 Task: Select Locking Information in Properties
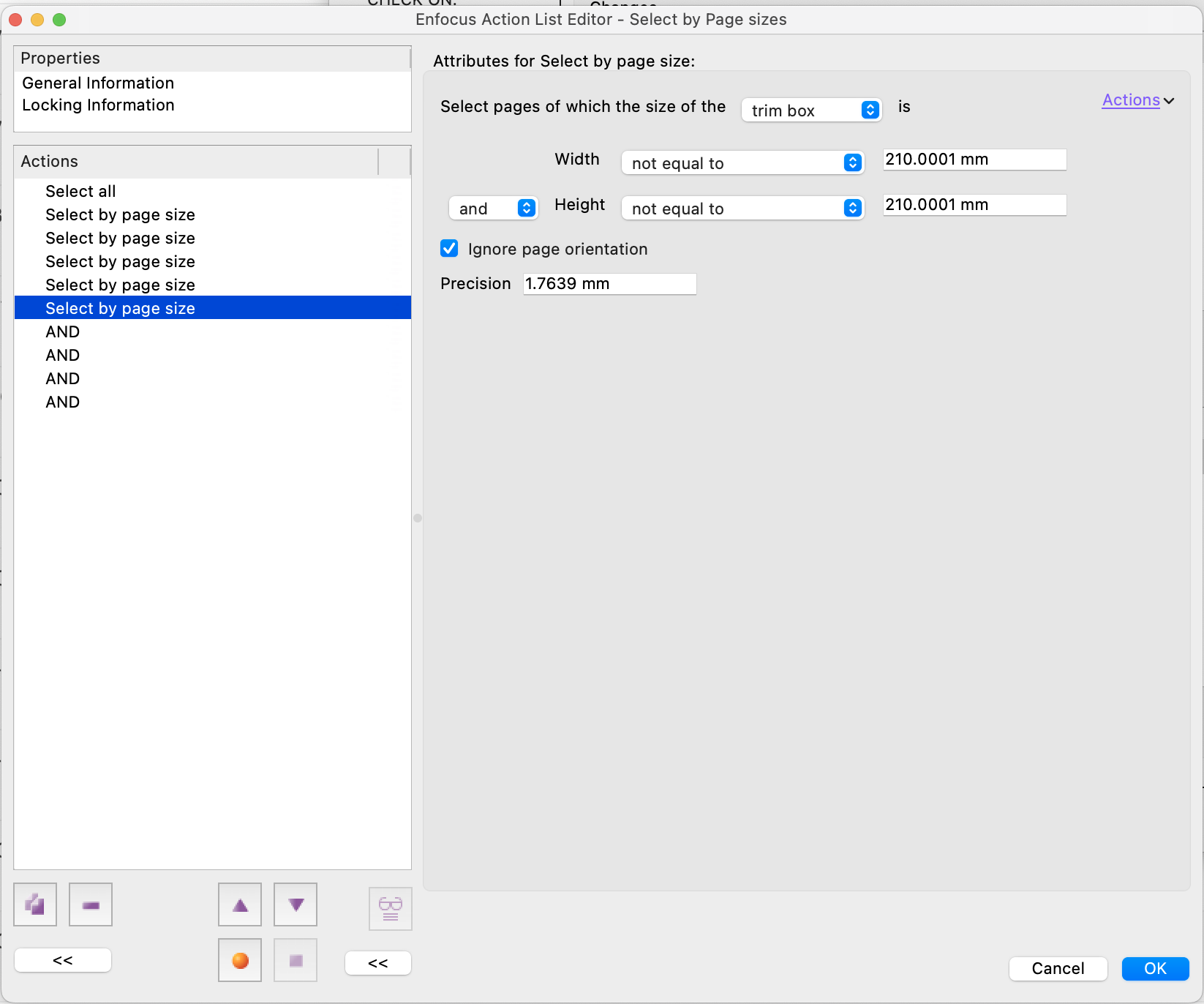98,105
